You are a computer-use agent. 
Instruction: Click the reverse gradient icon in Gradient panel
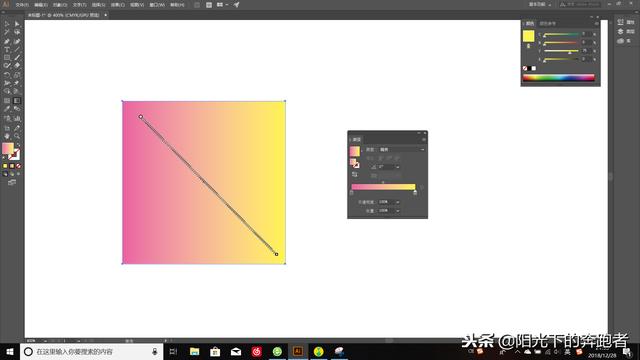tap(355, 174)
